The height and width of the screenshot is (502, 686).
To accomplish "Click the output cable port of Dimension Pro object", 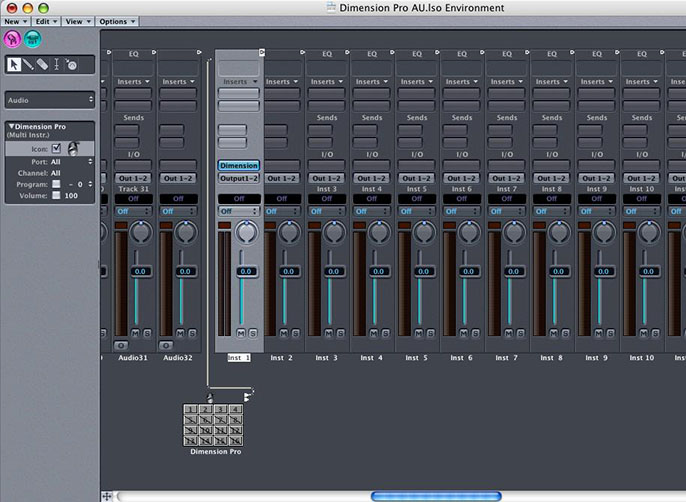I will point(248,397).
